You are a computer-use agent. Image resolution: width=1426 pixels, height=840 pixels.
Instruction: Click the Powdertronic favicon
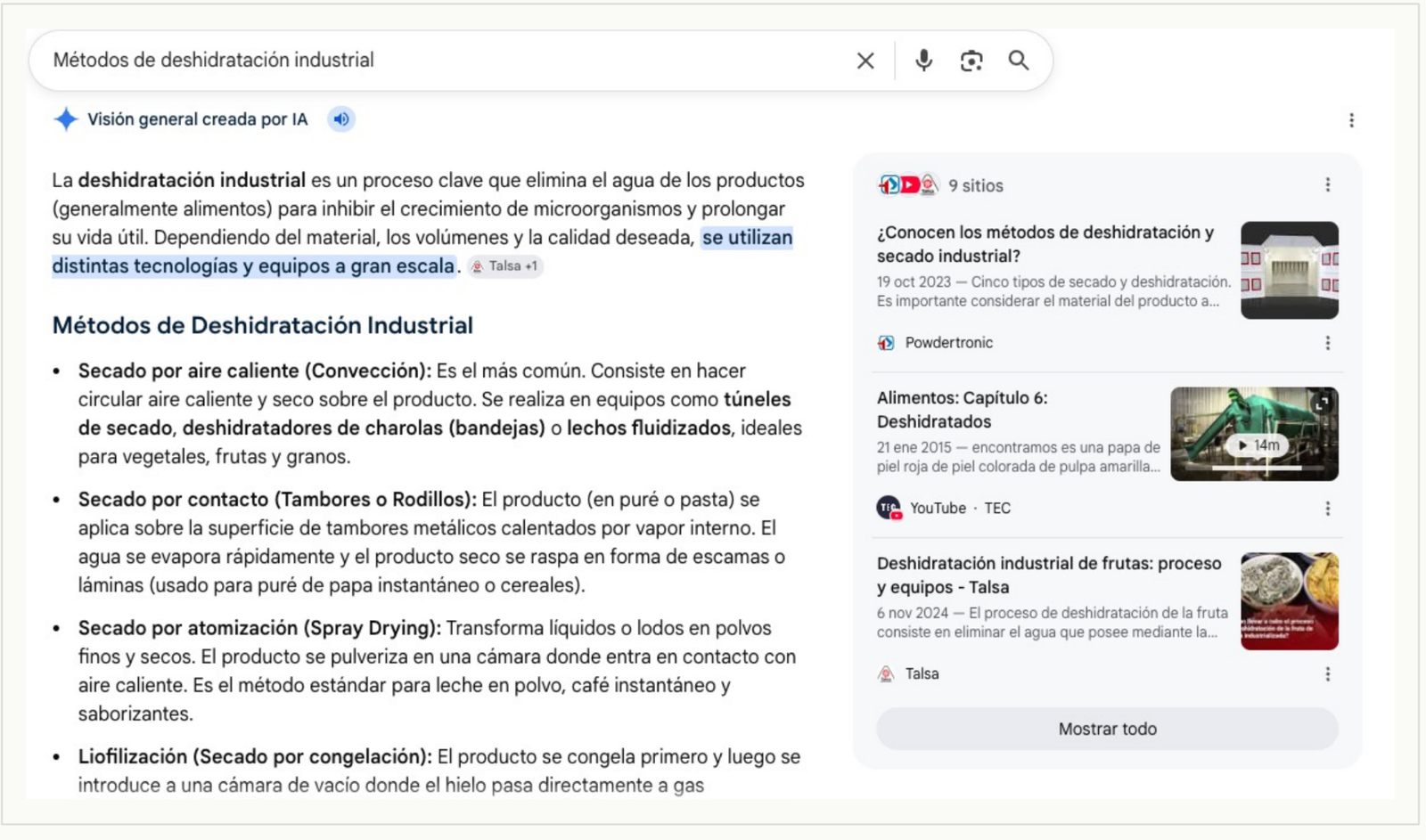click(x=886, y=343)
